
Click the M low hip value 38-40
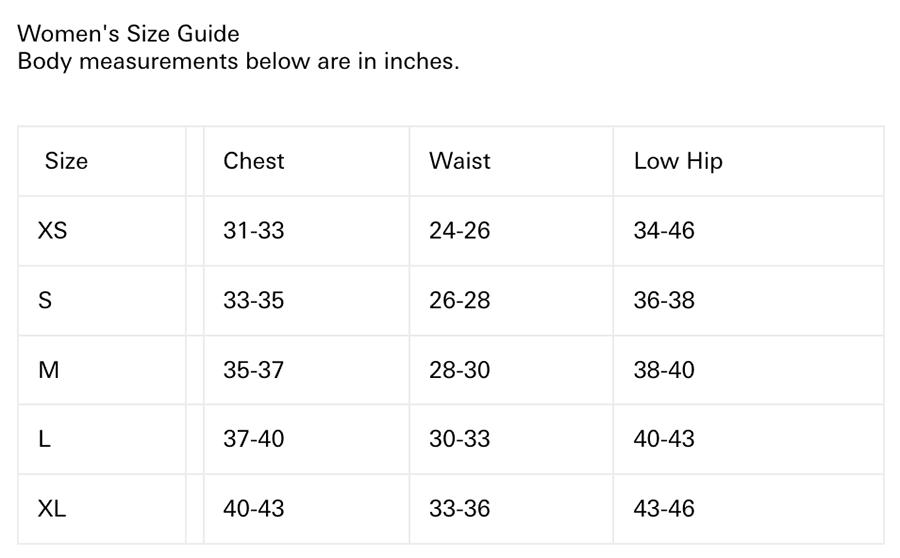click(x=664, y=370)
